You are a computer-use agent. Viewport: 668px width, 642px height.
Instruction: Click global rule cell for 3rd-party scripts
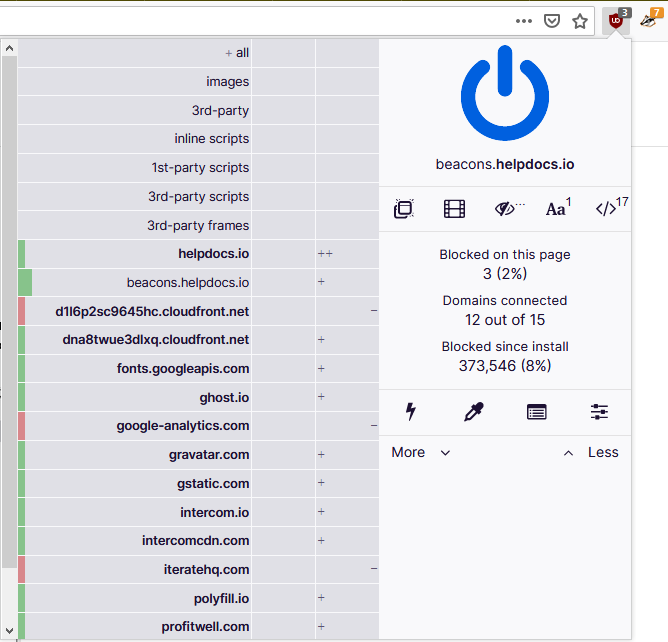[283, 196]
